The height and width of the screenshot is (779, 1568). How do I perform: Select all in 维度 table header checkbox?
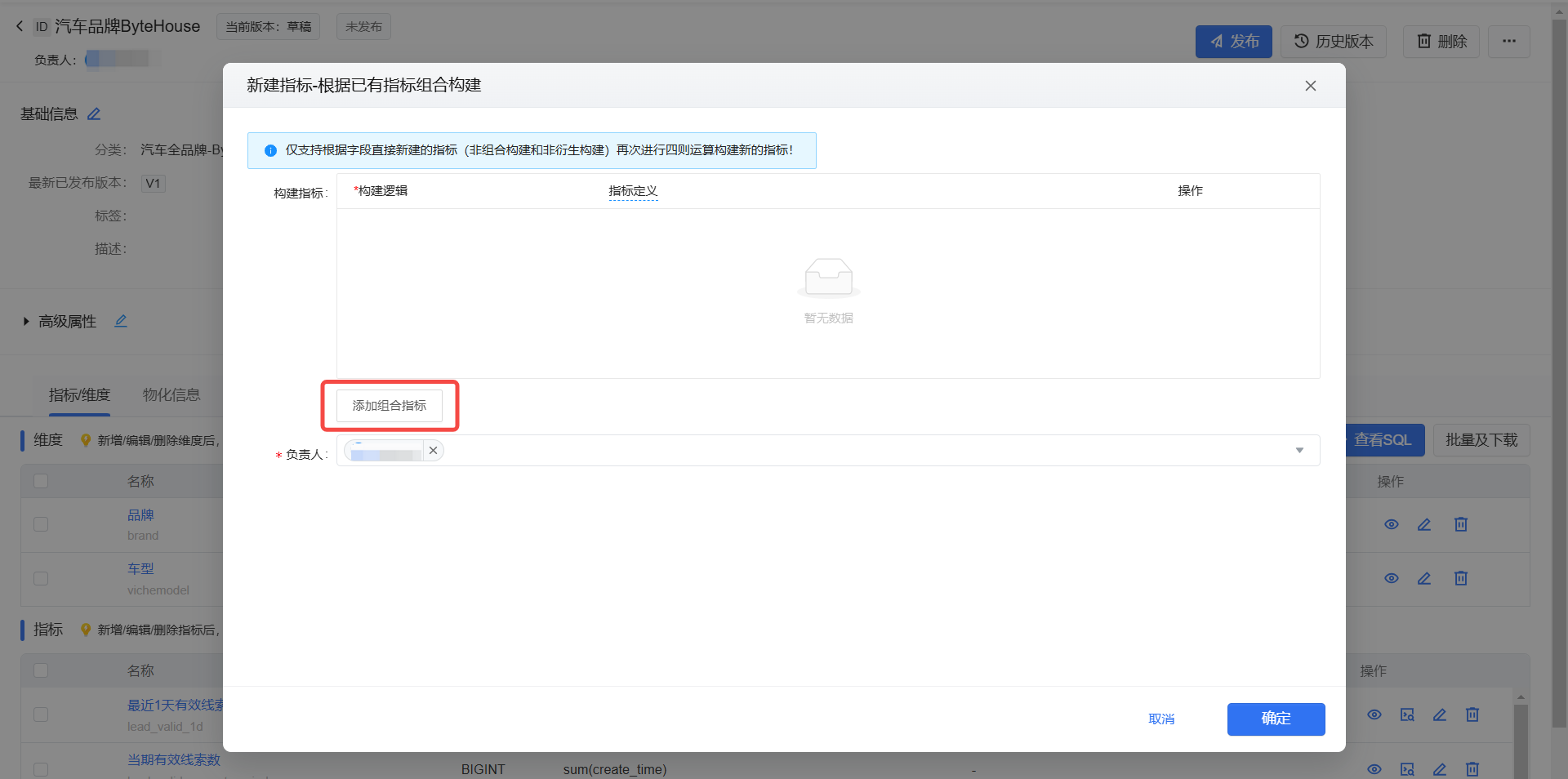[x=41, y=481]
